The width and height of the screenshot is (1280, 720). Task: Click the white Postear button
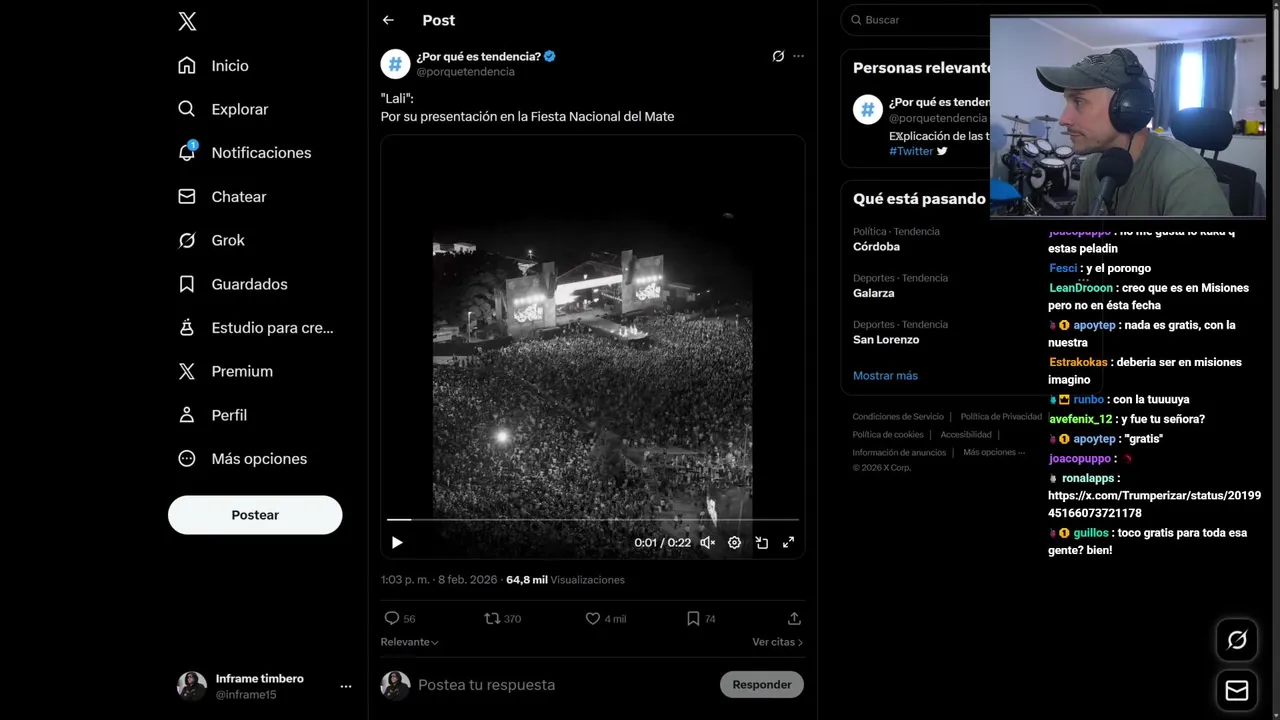pos(255,515)
